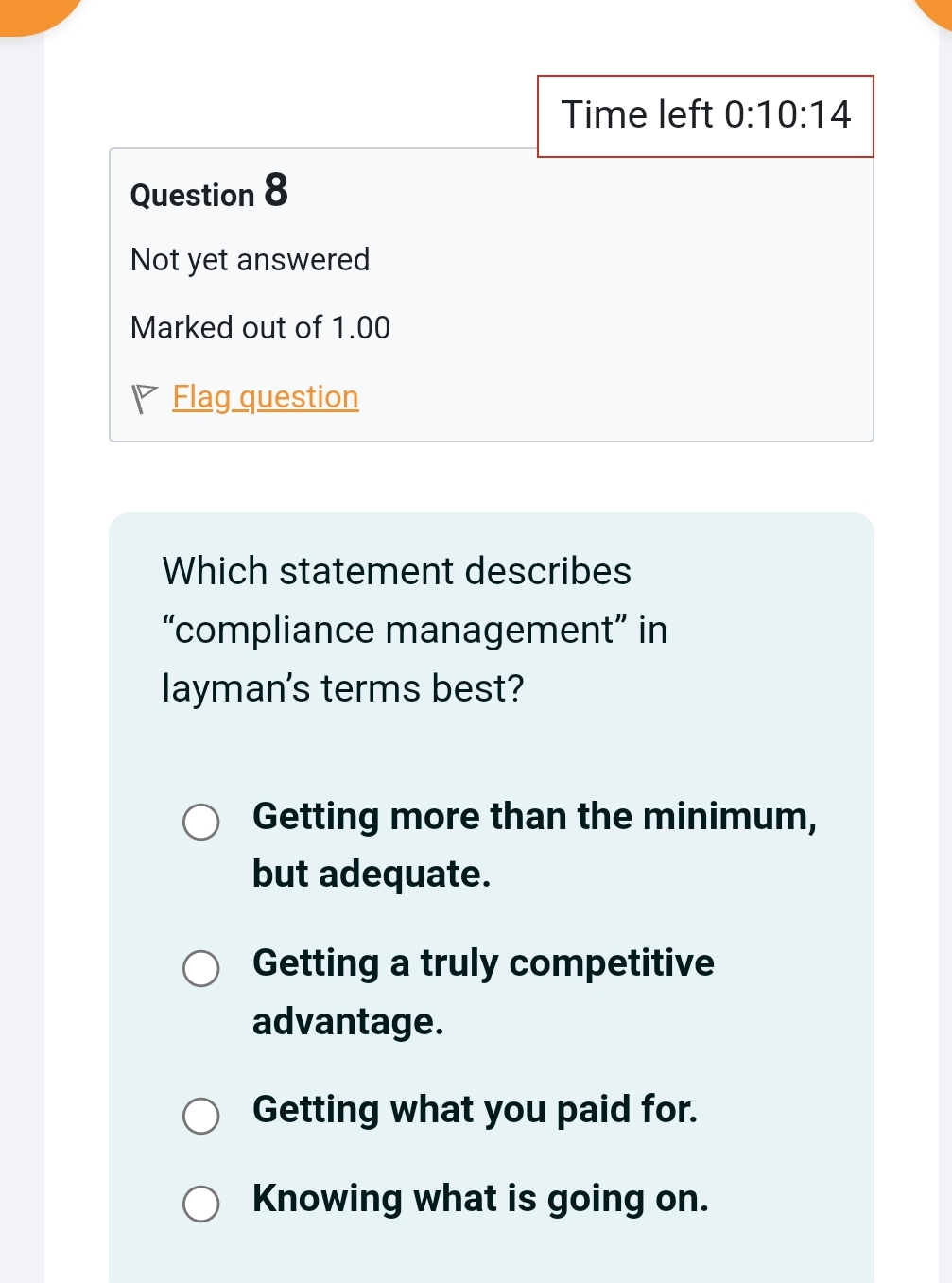Viewport: 952px width, 1283px height.
Task: Click the compliance management question text
Action: coord(416,629)
